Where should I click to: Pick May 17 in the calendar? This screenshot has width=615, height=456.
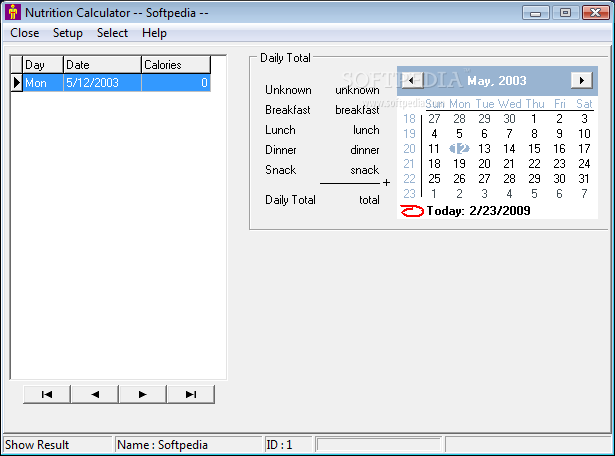pos(584,149)
